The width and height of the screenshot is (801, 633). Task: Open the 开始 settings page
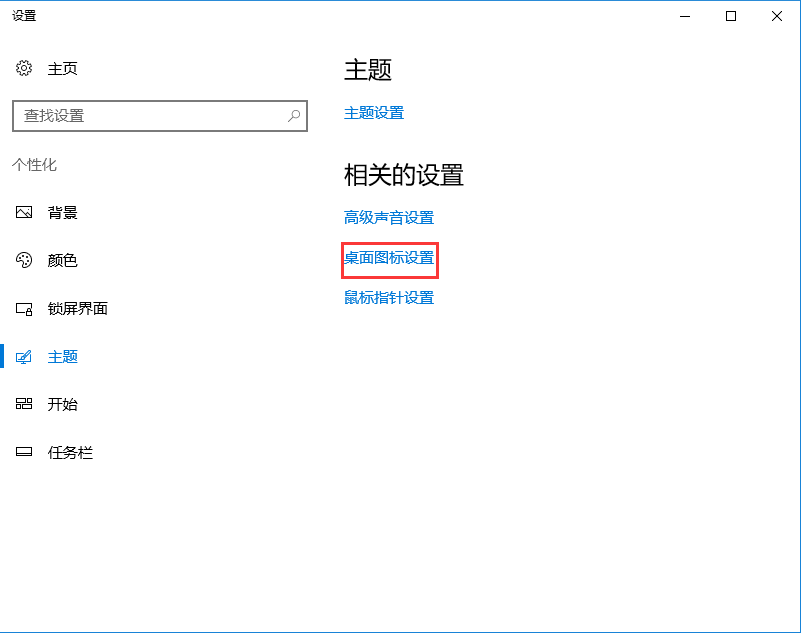pyautogui.click(x=62, y=405)
